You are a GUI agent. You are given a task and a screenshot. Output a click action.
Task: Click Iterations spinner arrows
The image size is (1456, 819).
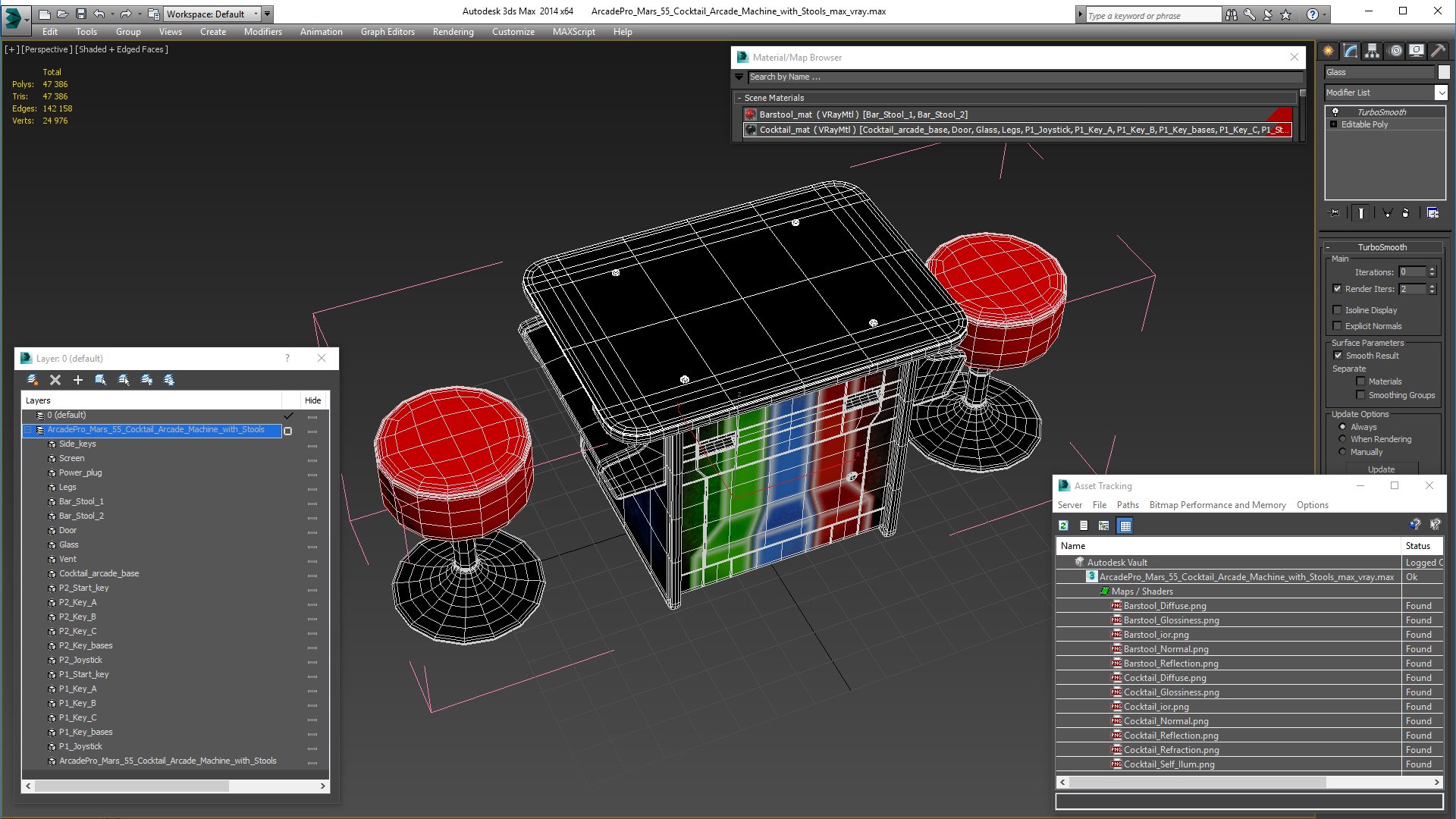click(1432, 272)
